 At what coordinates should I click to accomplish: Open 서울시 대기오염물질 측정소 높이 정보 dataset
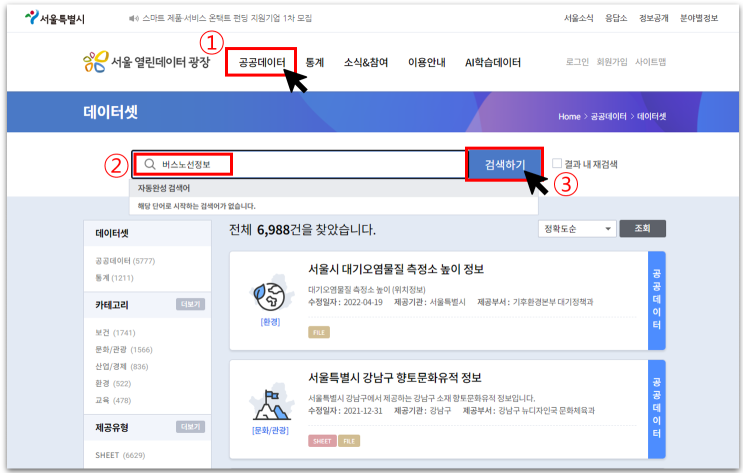(396, 269)
